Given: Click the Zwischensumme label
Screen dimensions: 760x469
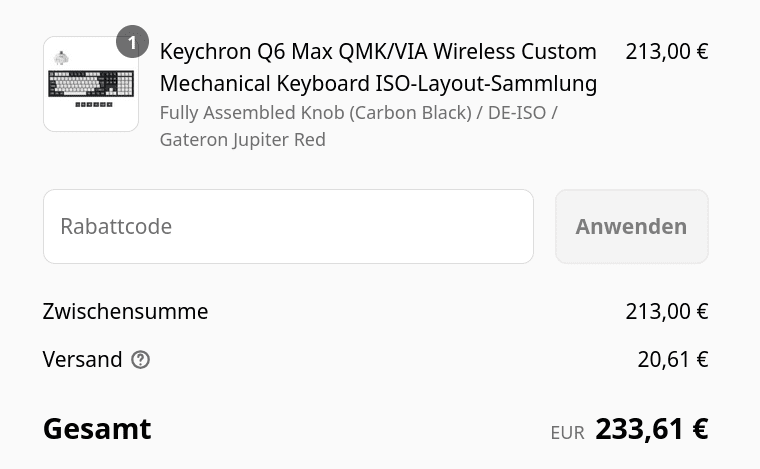Looking at the screenshot, I should point(125,311).
